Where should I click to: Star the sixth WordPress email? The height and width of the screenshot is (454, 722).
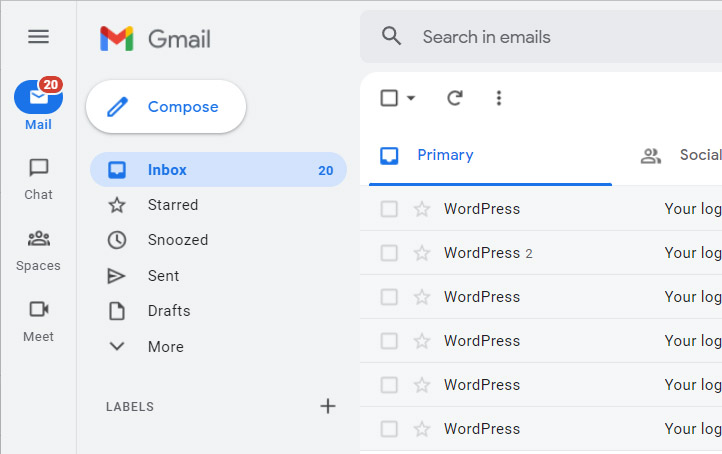click(x=422, y=429)
